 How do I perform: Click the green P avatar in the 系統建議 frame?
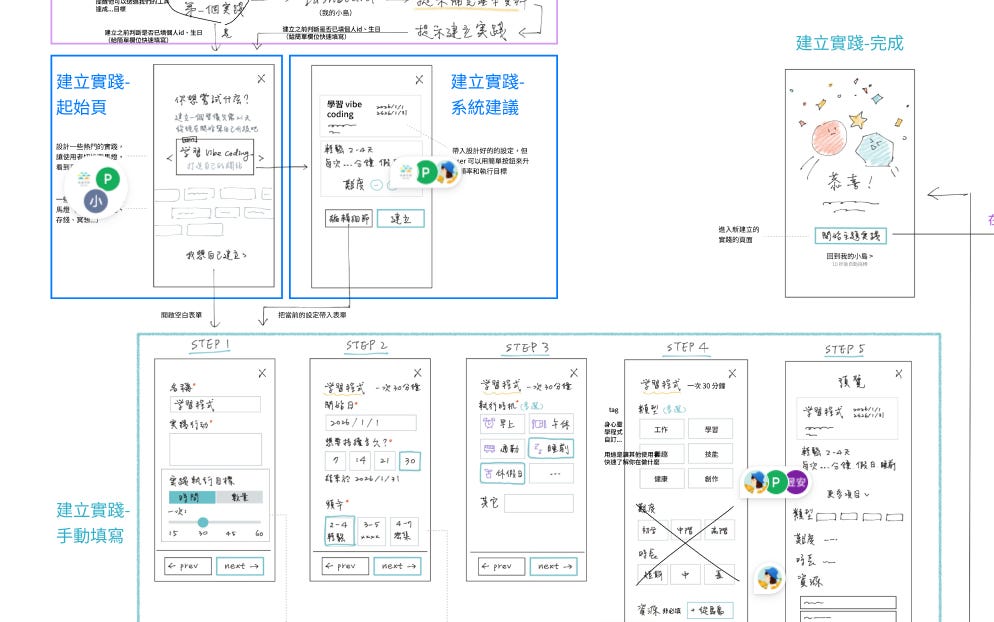pos(426,172)
